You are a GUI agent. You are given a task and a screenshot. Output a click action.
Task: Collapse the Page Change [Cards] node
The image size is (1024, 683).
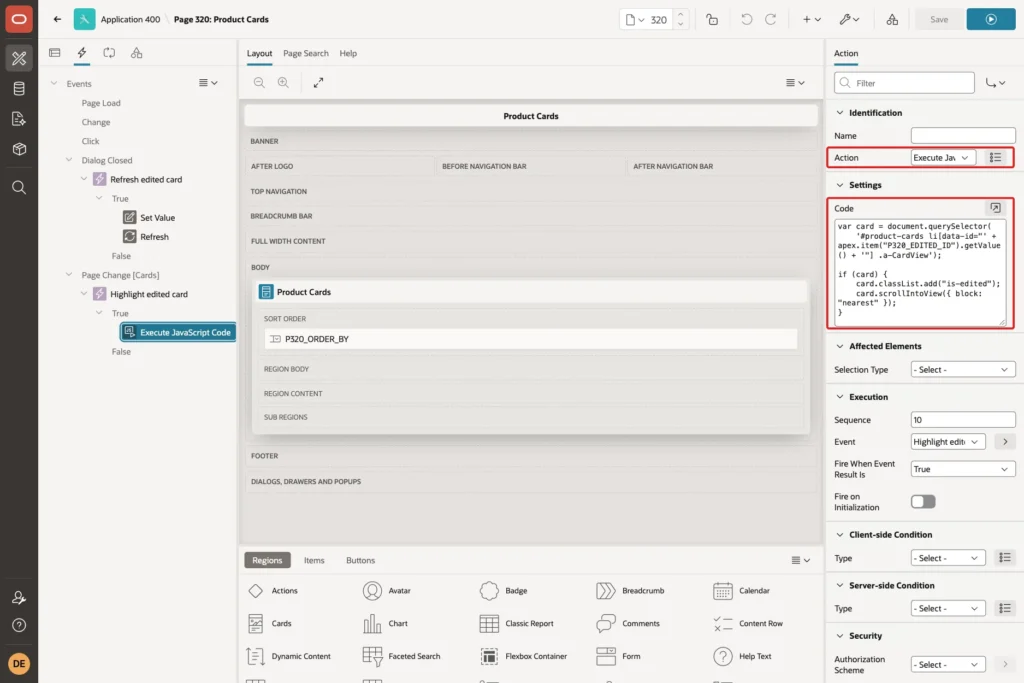(69, 275)
